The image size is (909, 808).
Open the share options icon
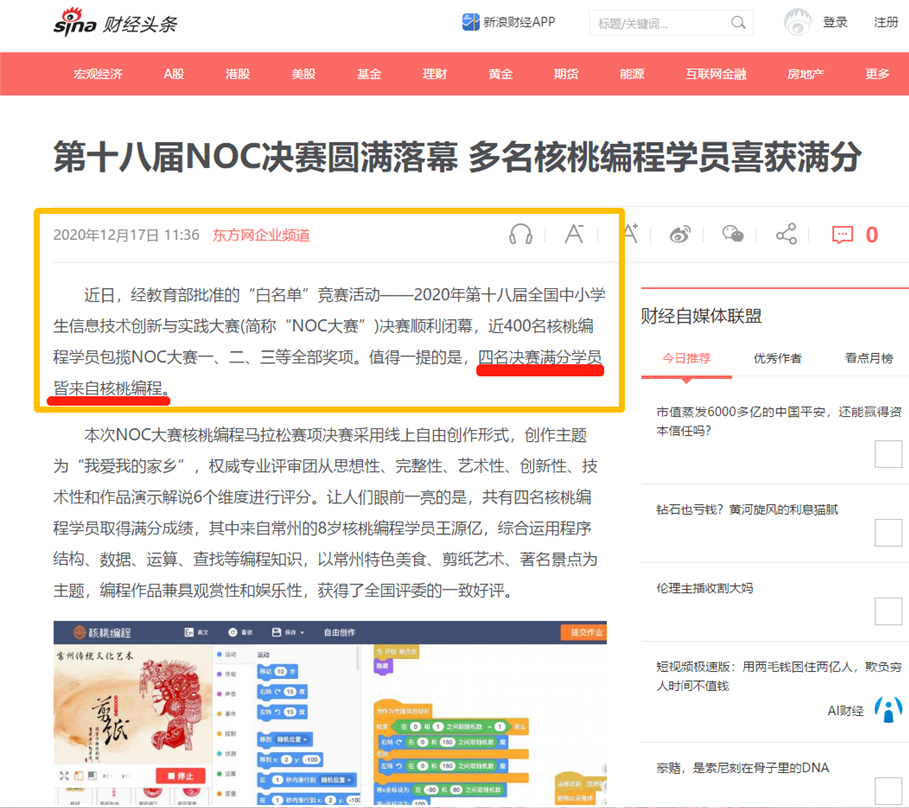click(x=786, y=234)
